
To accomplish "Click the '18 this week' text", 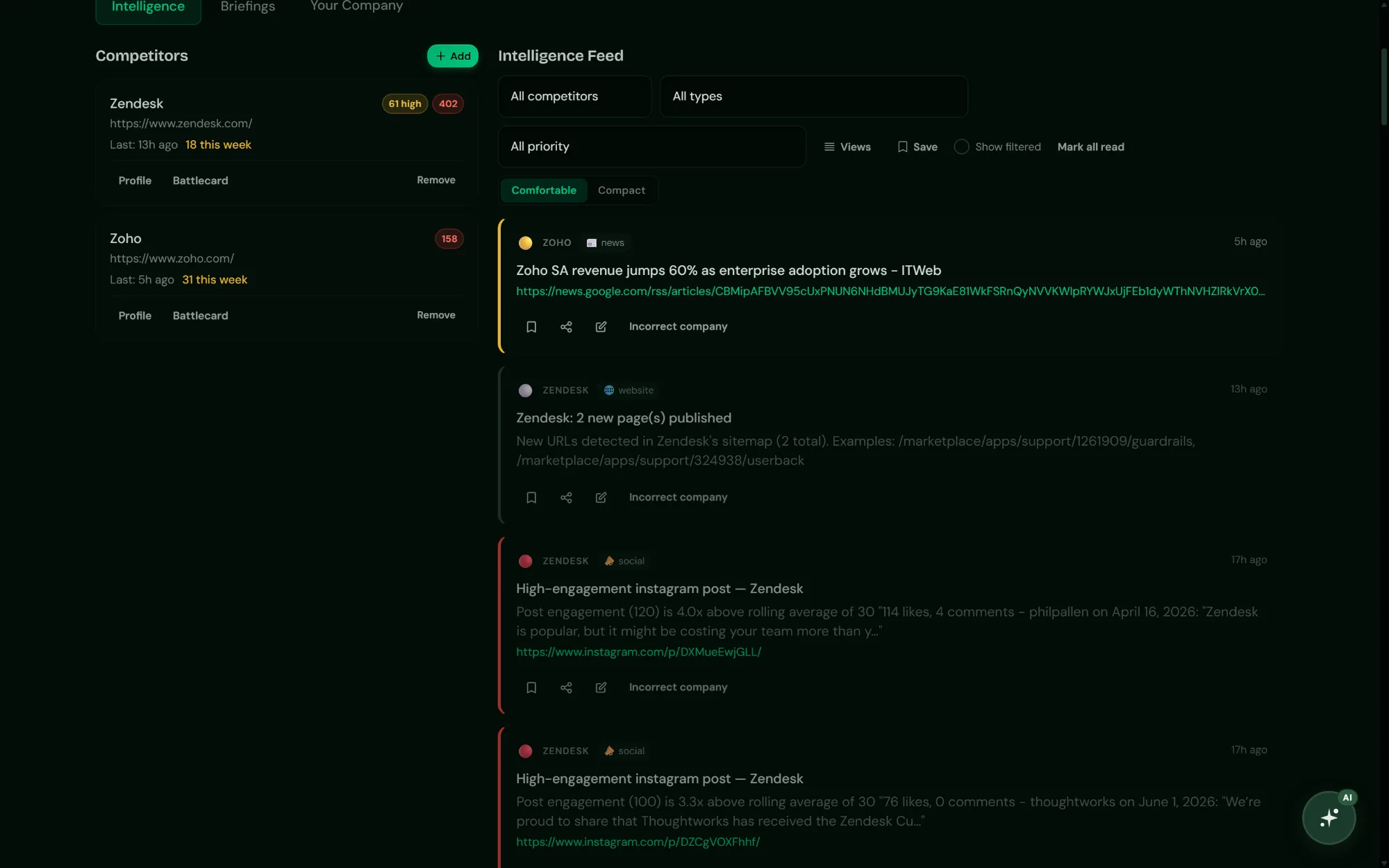I will 218,145.
